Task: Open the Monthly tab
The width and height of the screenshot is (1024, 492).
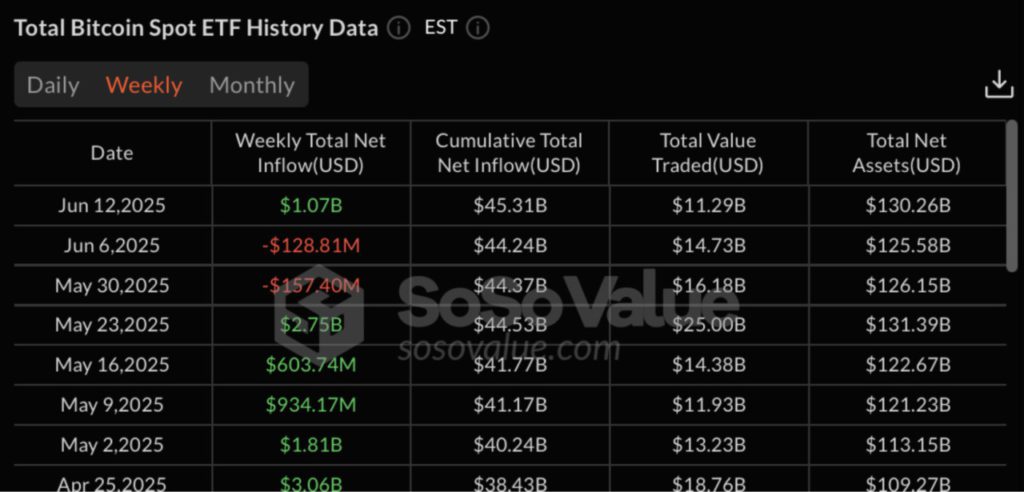Action: coord(252,85)
